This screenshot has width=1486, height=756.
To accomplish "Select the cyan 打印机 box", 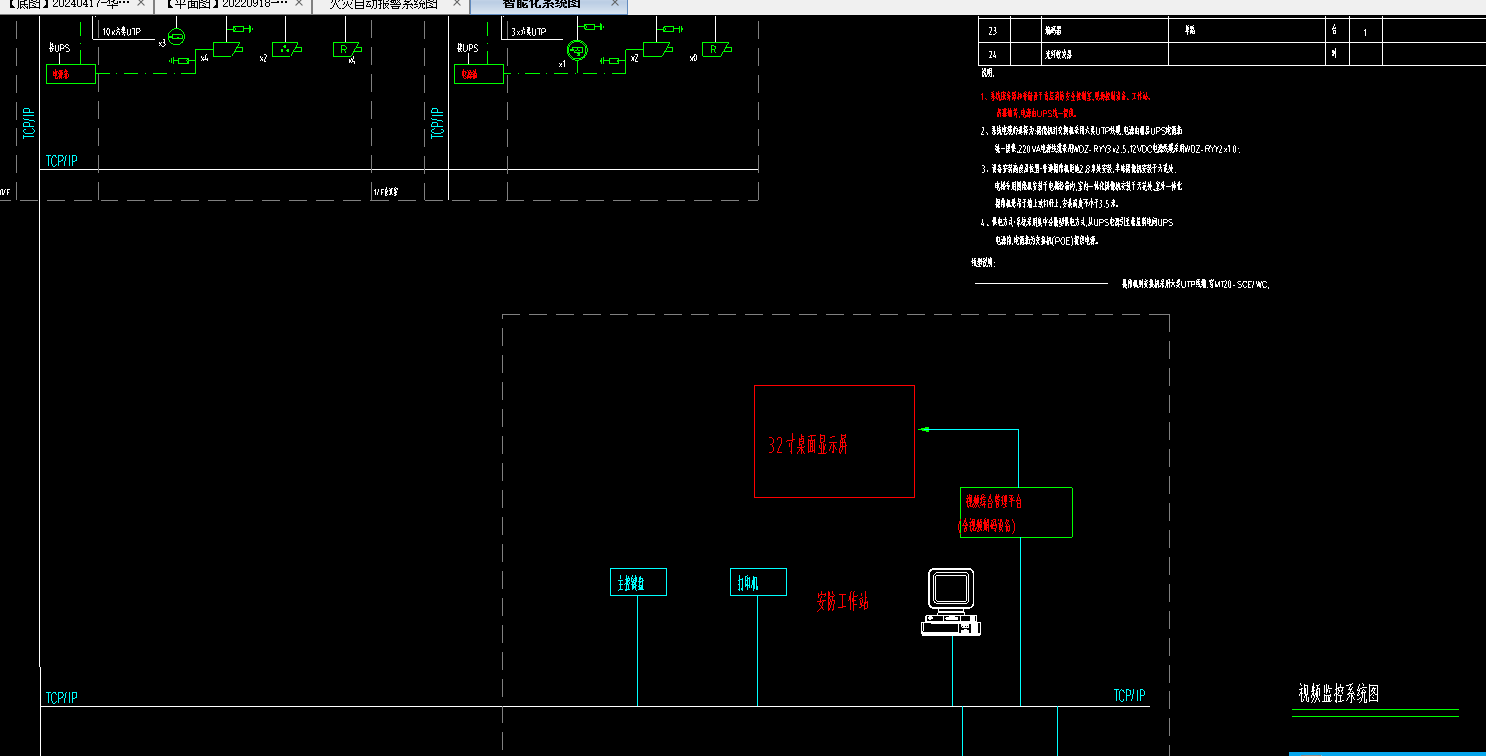I will point(758,582).
